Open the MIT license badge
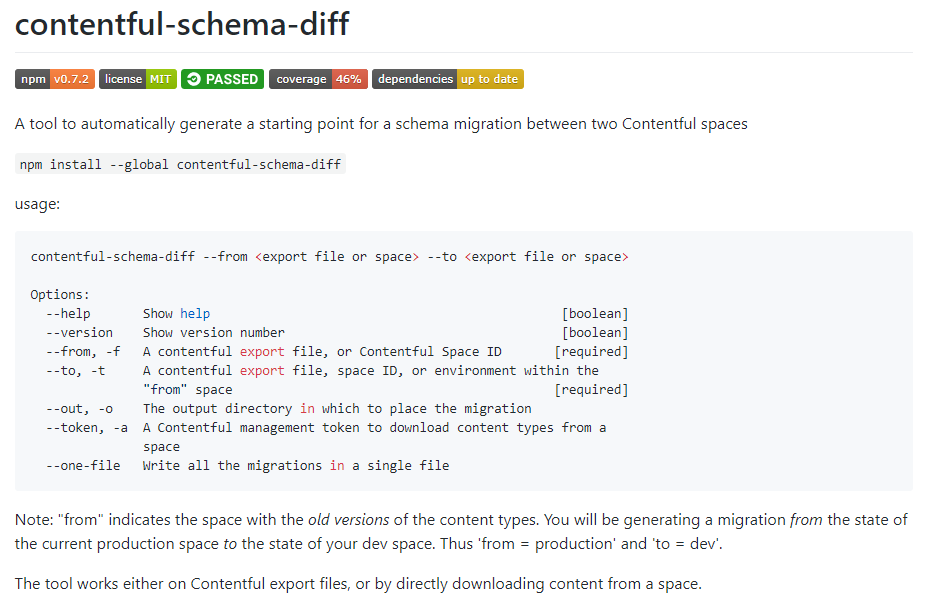Image resolution: width=934 pixels, height=605 pixels. click(x=138, y=79)
